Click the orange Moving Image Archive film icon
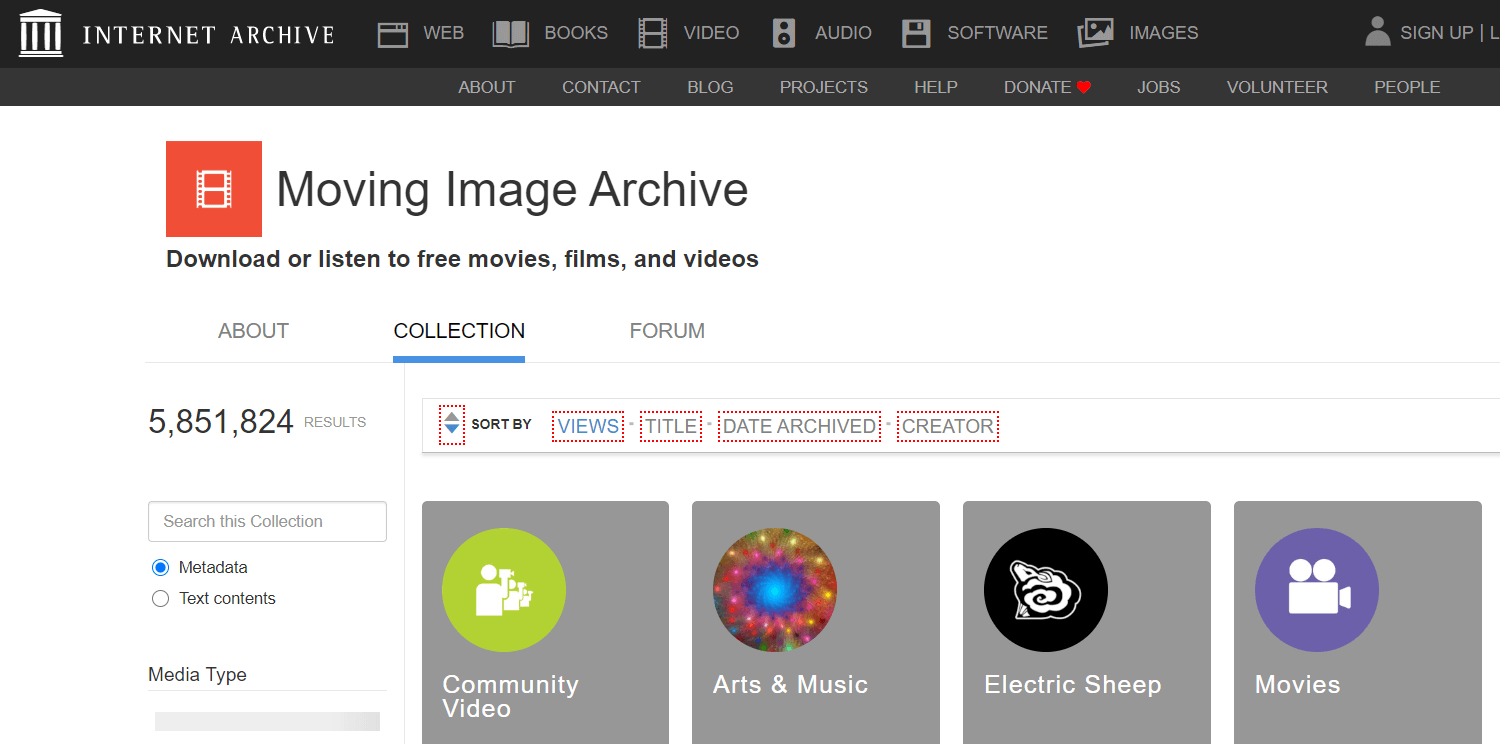The width and height of the screenshot is (1500, 744). coord(214,189)
